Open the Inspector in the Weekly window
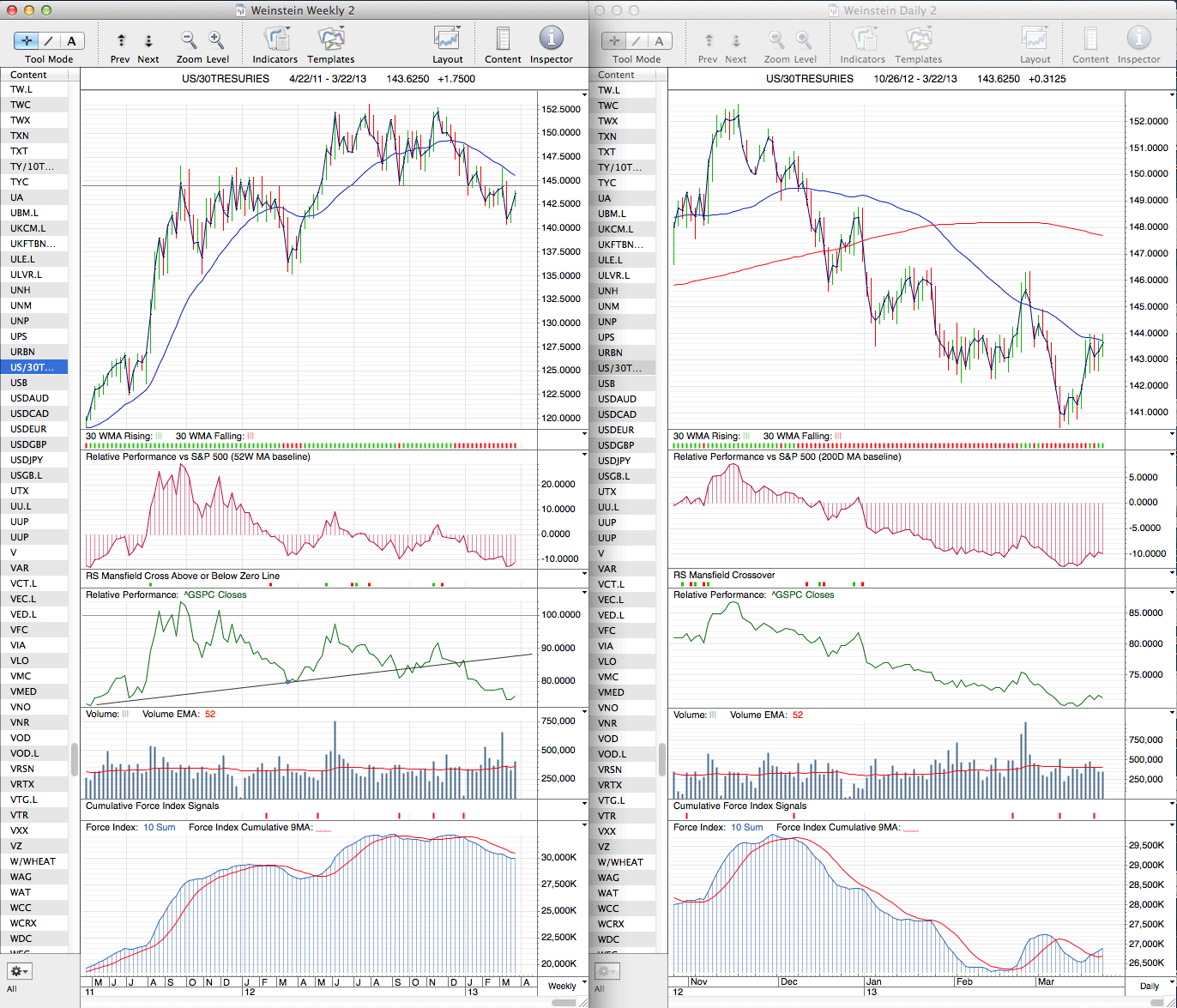Screen dimensions: 1177x1008 click(551, 39)
